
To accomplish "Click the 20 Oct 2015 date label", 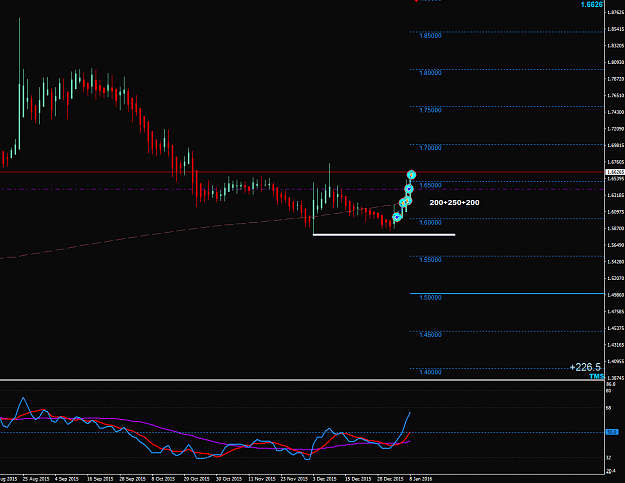I will click(197, 479).
